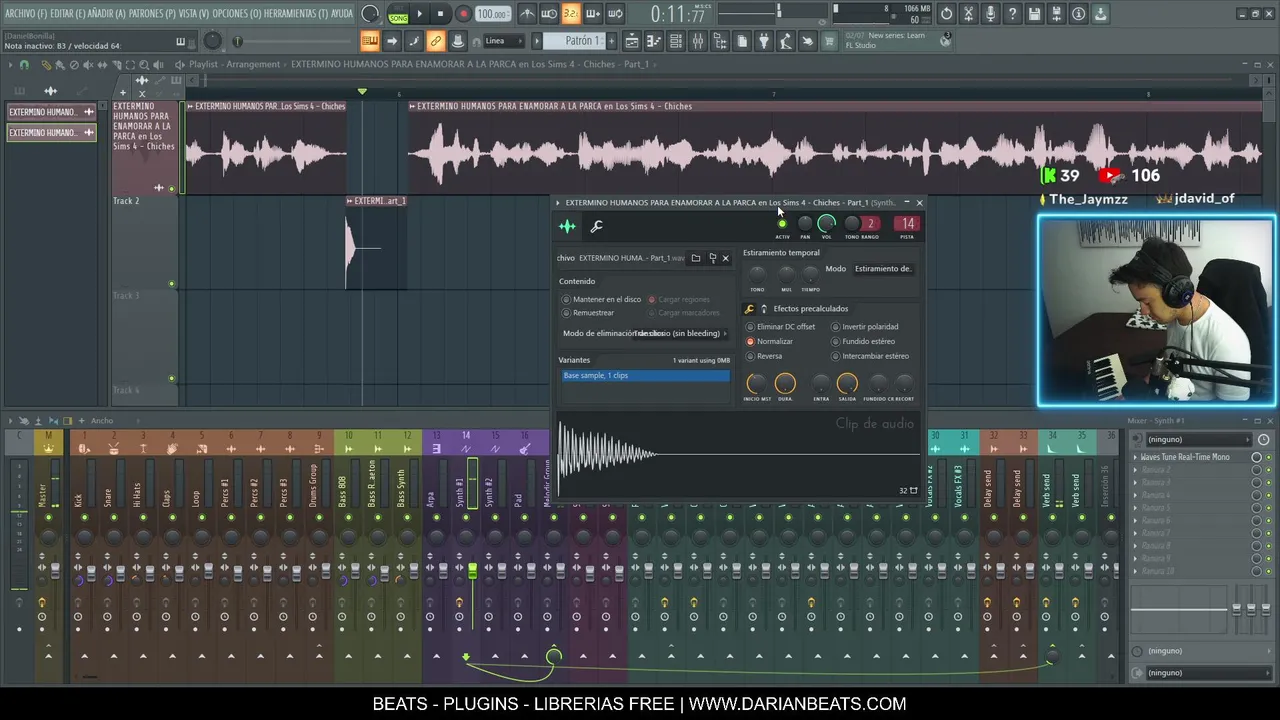This screenshot has width=1280, height=720.
Task: Start playback with the Play button
Action: pyautogui.click(x=419, y=14)
